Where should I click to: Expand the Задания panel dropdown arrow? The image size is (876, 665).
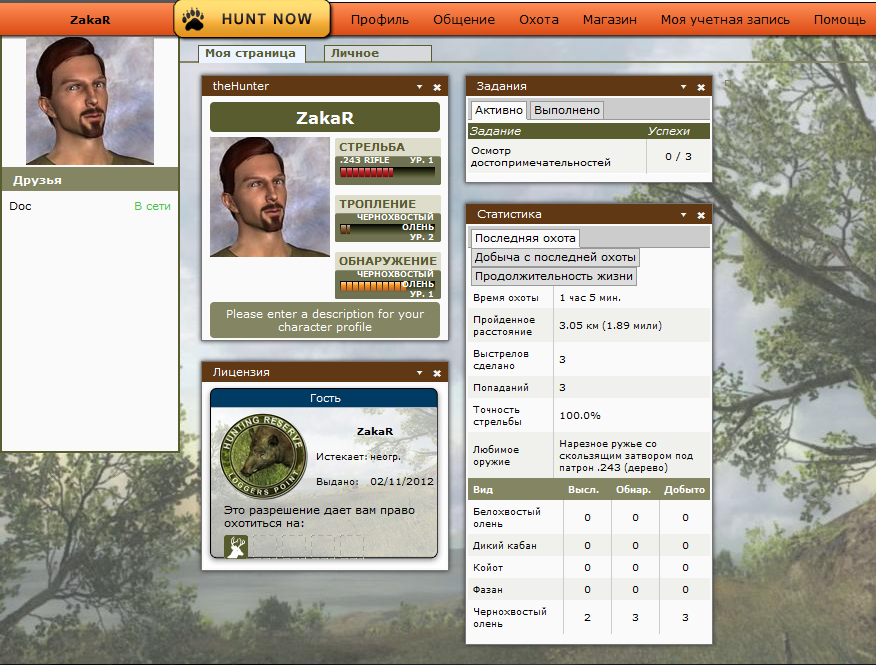coord(683,87)
